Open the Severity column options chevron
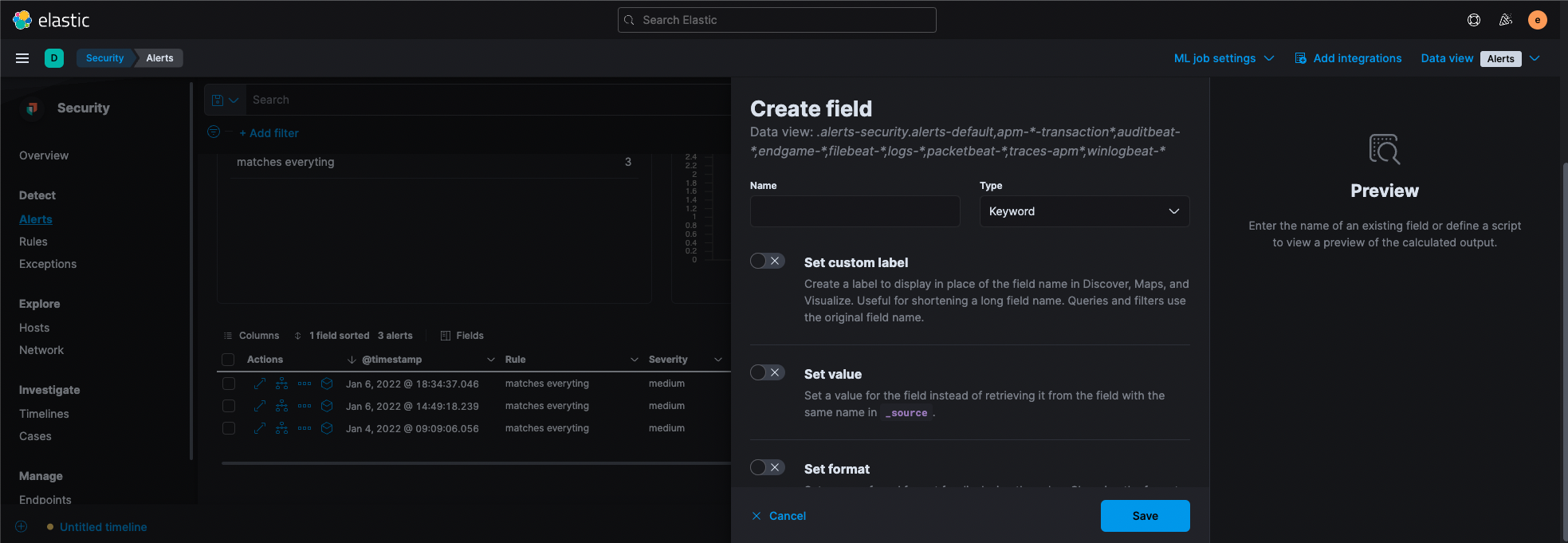This screenshot has height=543, width=1568. tap(718, 360)
